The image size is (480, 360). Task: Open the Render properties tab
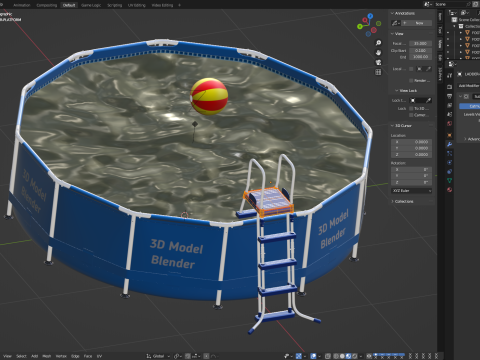coord(449,87)
